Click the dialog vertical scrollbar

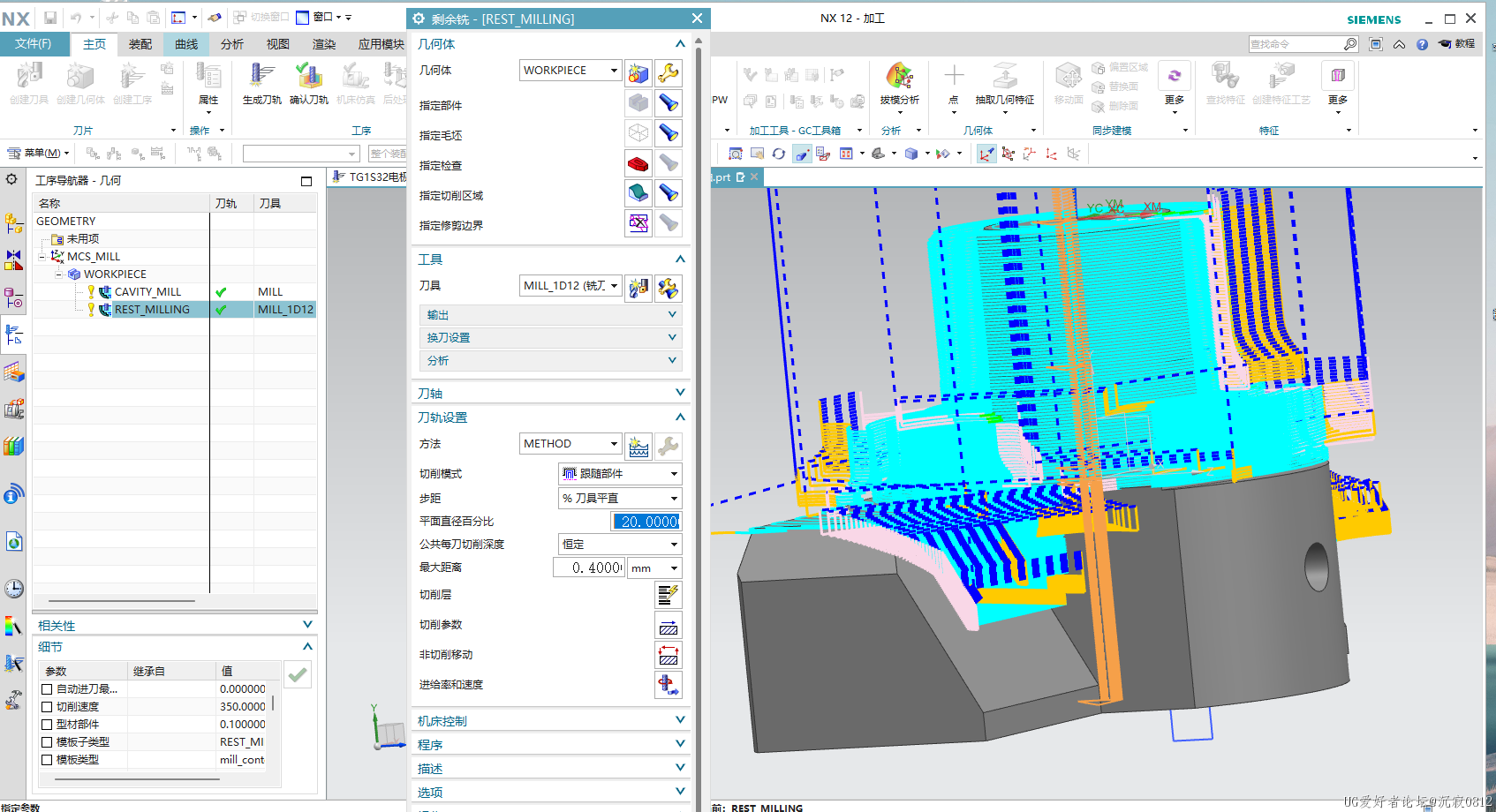coord(699,424)
